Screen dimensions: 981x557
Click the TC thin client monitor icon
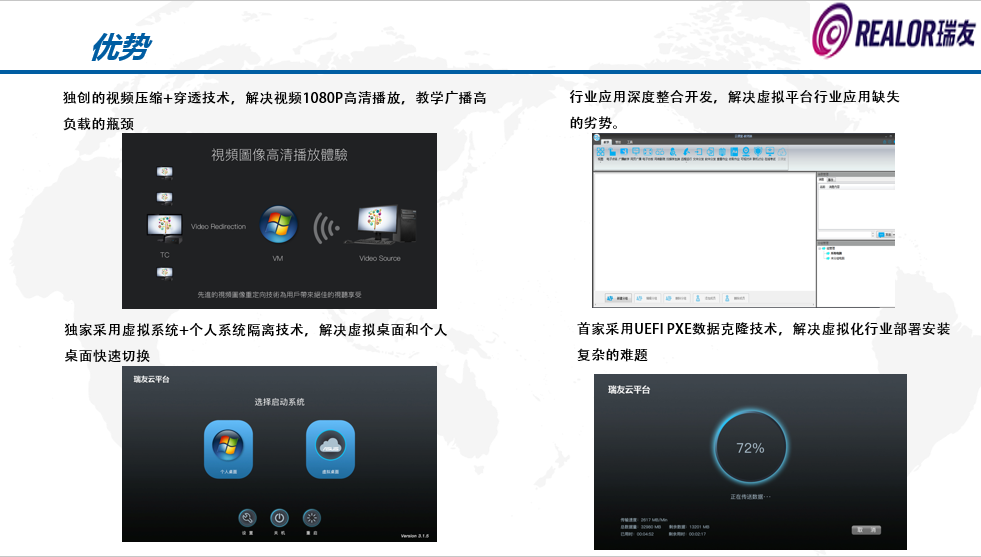(x=164, y=227)
